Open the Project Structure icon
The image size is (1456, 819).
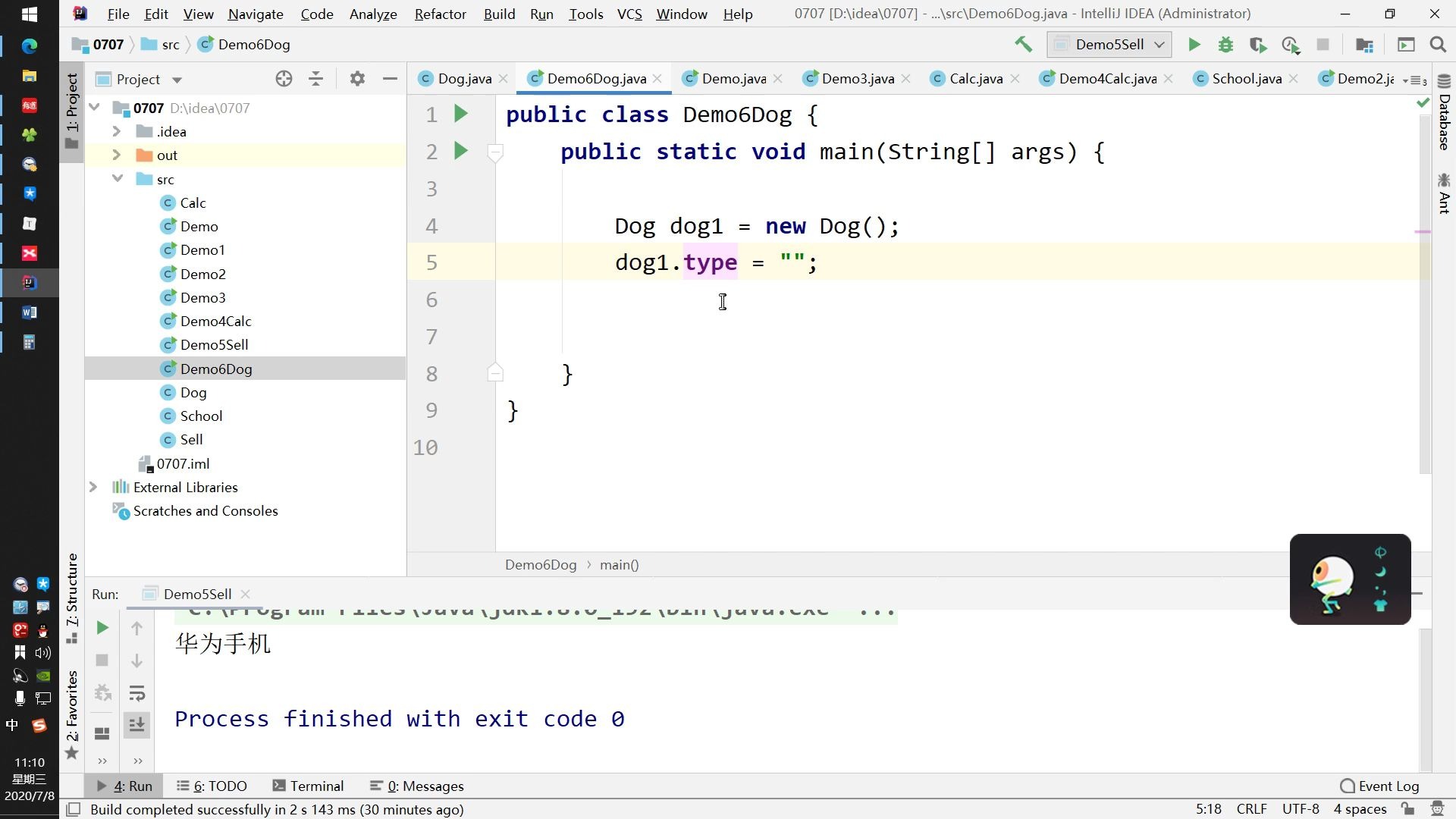1364,45
